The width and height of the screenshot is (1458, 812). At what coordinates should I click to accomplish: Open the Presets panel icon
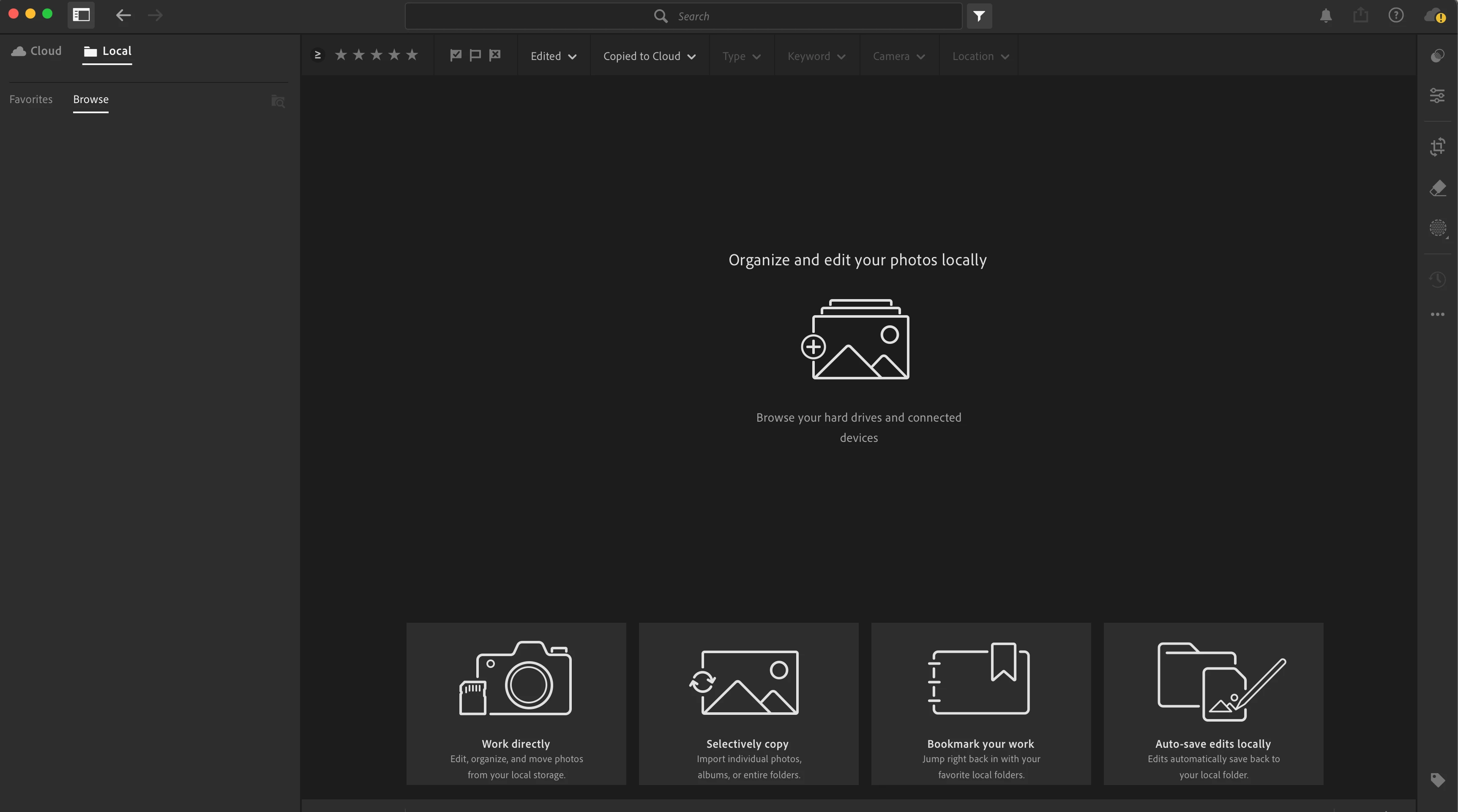coord(1437,55)
